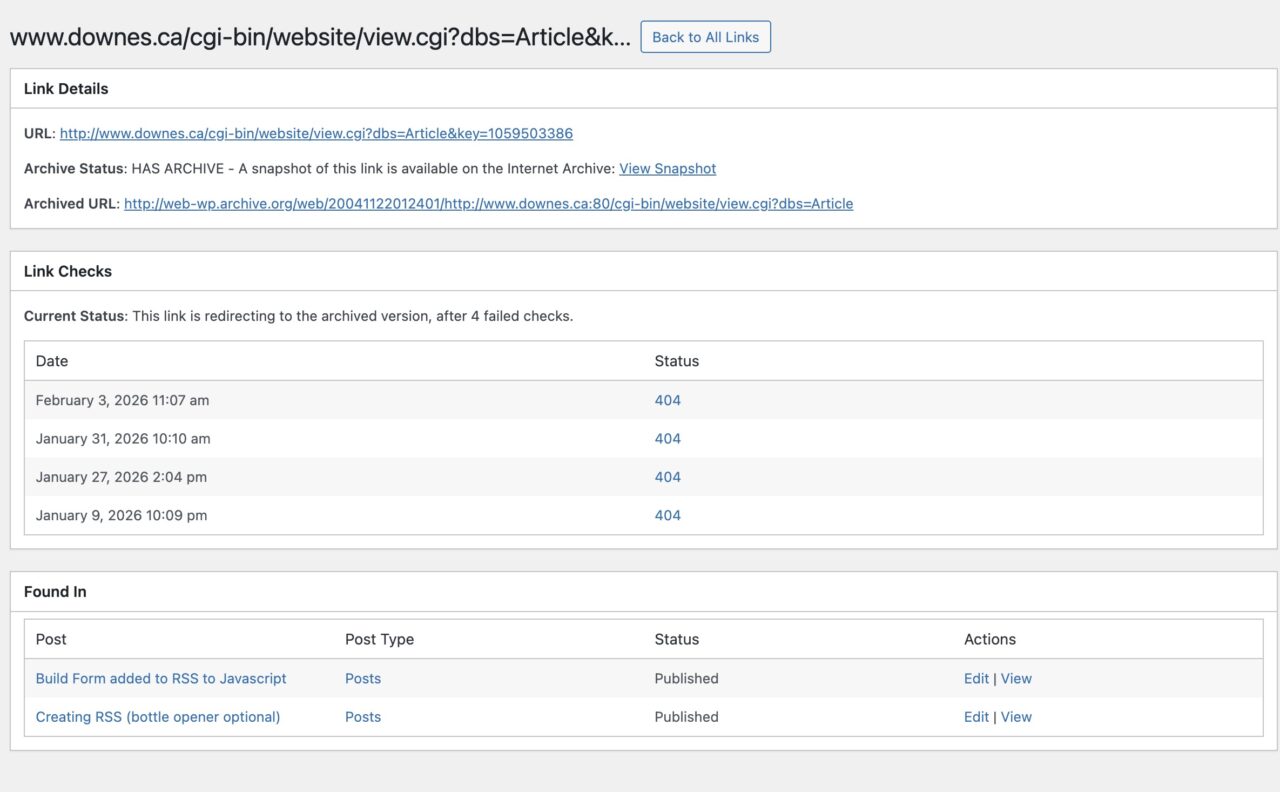Click 404 status for January 27, 2026

click(x=667, y=477)
